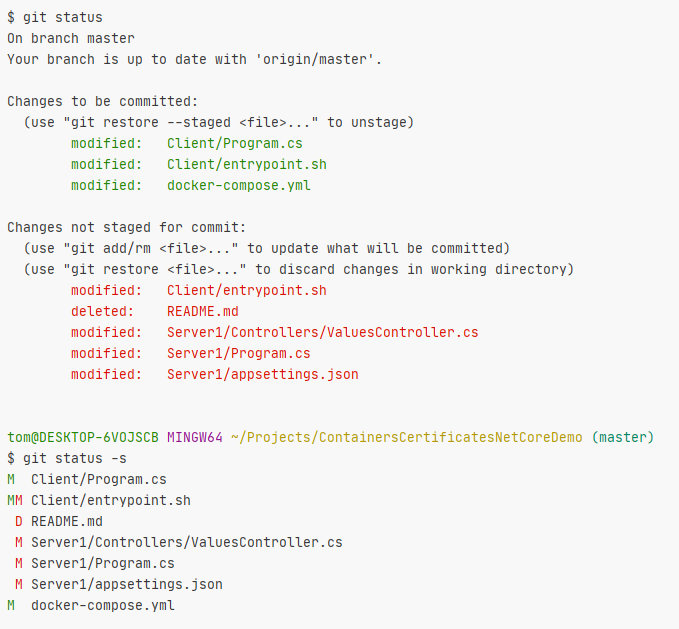The height and width of the screenshot is (629, 679).
Task: Click the tom@DESKTOP-6VOJSCB prompt text
Action: (x=83, y=437)
